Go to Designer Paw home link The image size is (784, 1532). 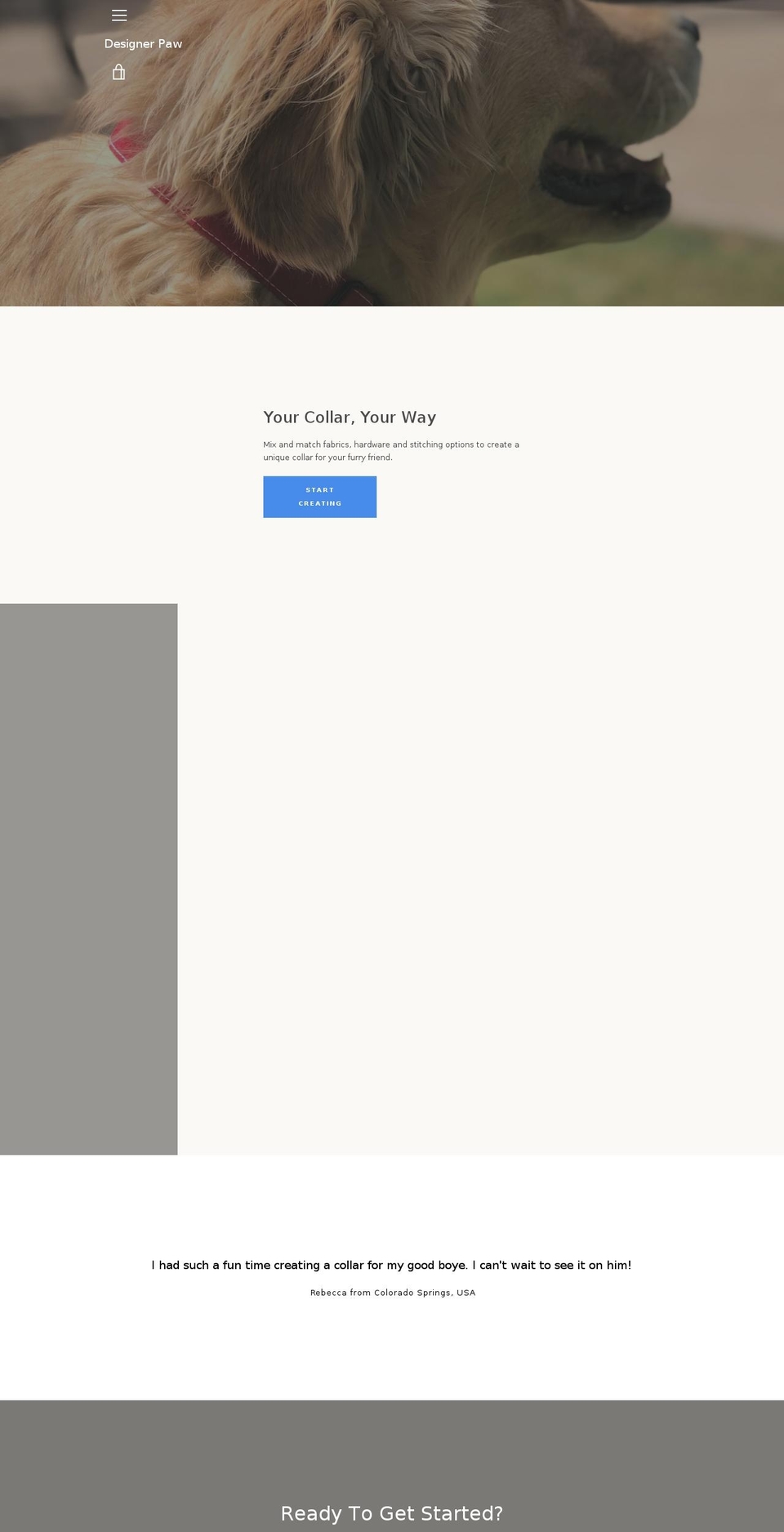[x=143, y=44]
